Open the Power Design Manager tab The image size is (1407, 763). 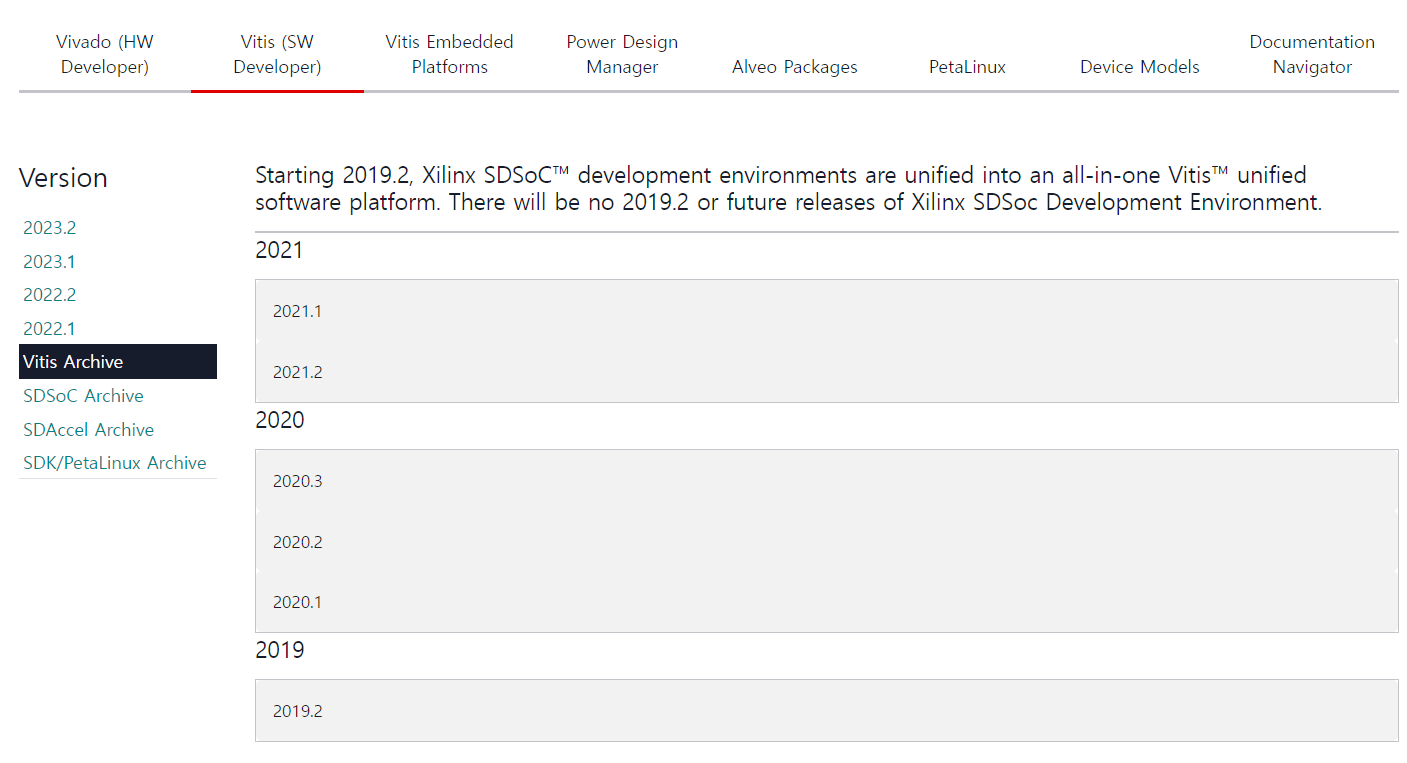[x=622, y=55]
